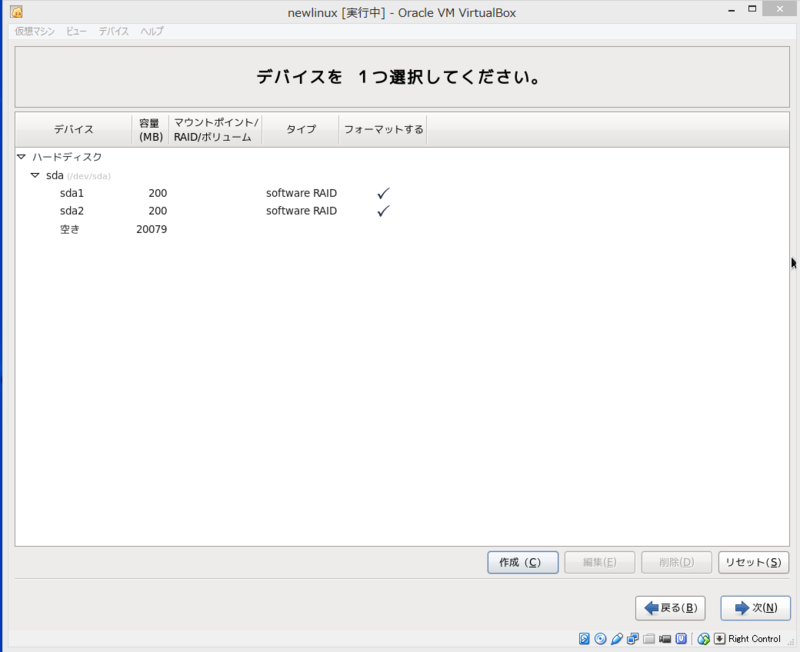Screen dimensions: 800x652
Task: Click the タイプ column header
Action: point(301,130)
